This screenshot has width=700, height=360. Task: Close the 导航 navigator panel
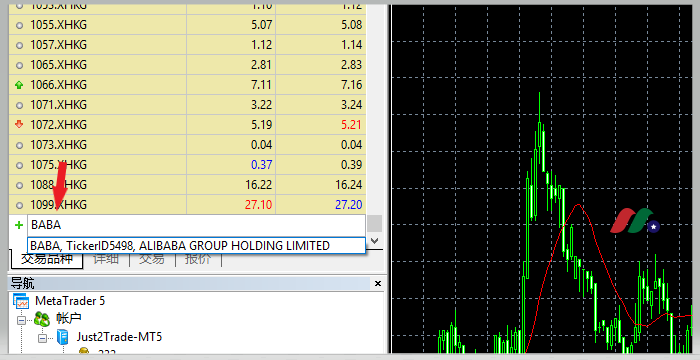pyautogui.click(x=378, y=283)
